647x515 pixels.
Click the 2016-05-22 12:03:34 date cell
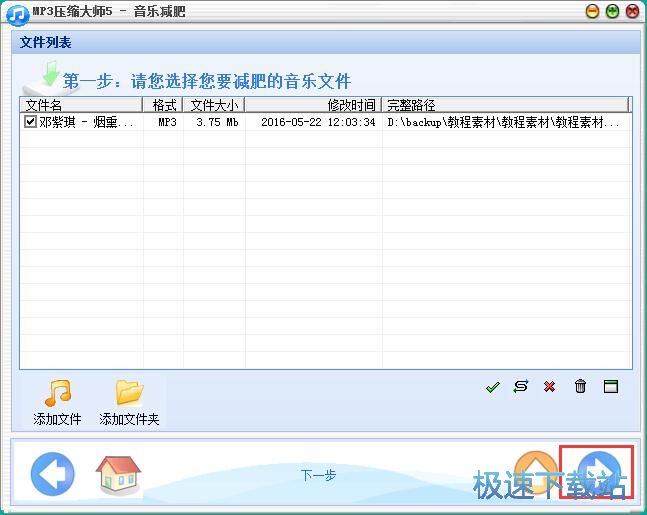tap(318, 122)
